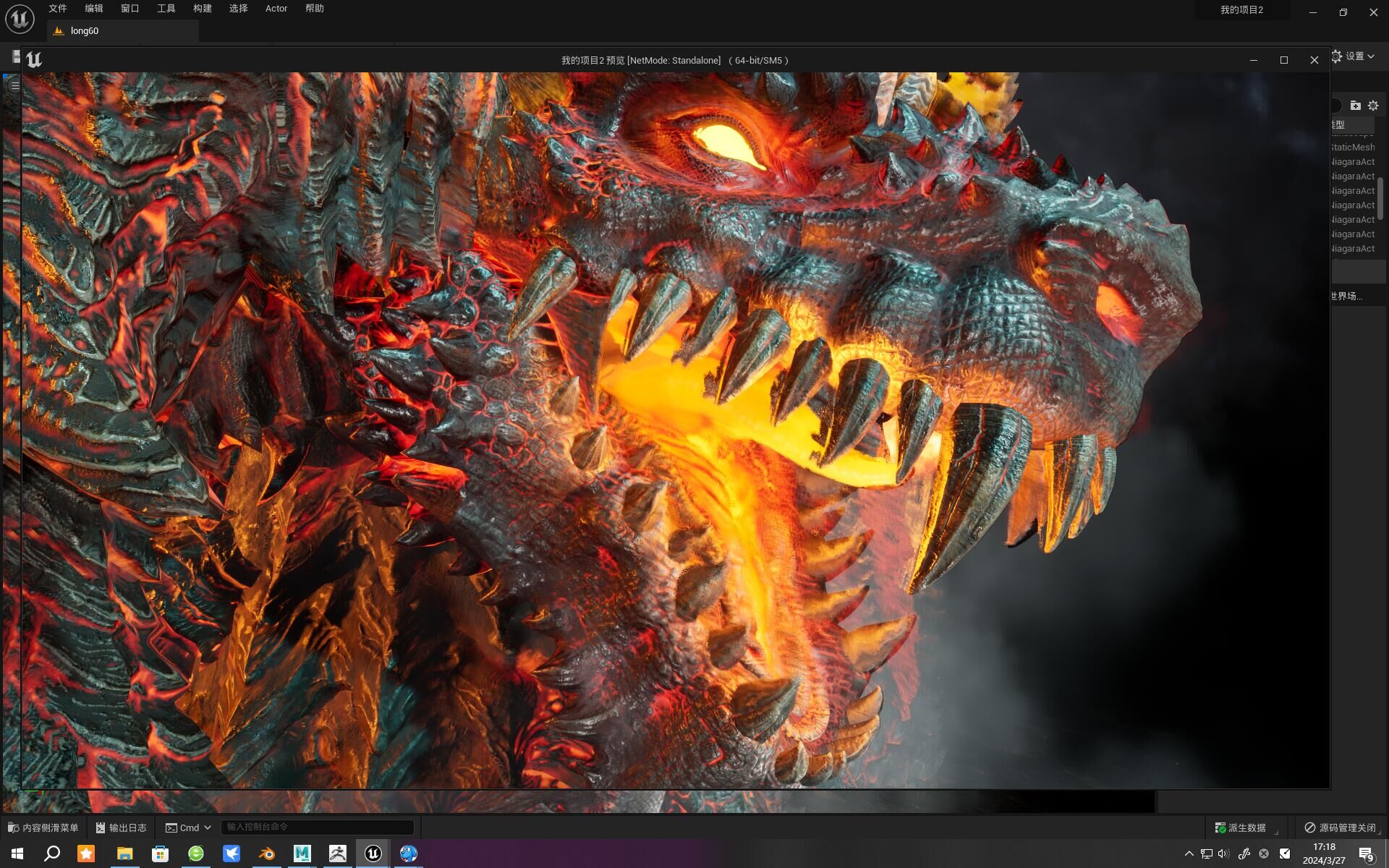Click the Maya icon in the taskbar
This screenshot has width=1389, height=868.
pos(302,854)
